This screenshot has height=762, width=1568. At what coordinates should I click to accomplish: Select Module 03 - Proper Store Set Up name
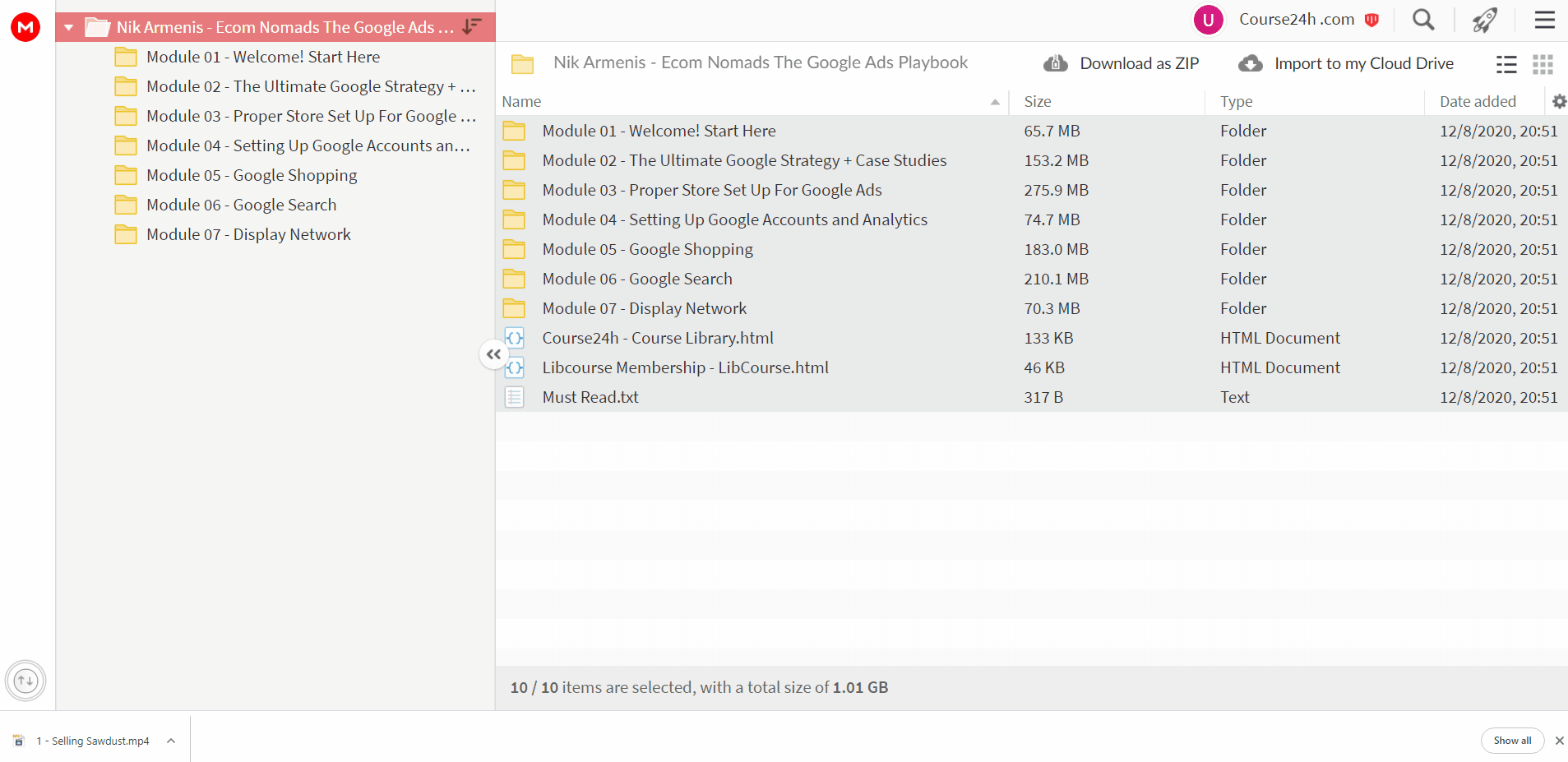pos(712,190)
